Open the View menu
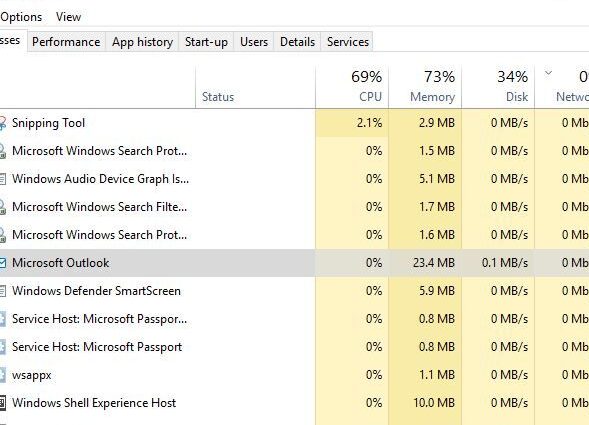 (x=68, y=17)
